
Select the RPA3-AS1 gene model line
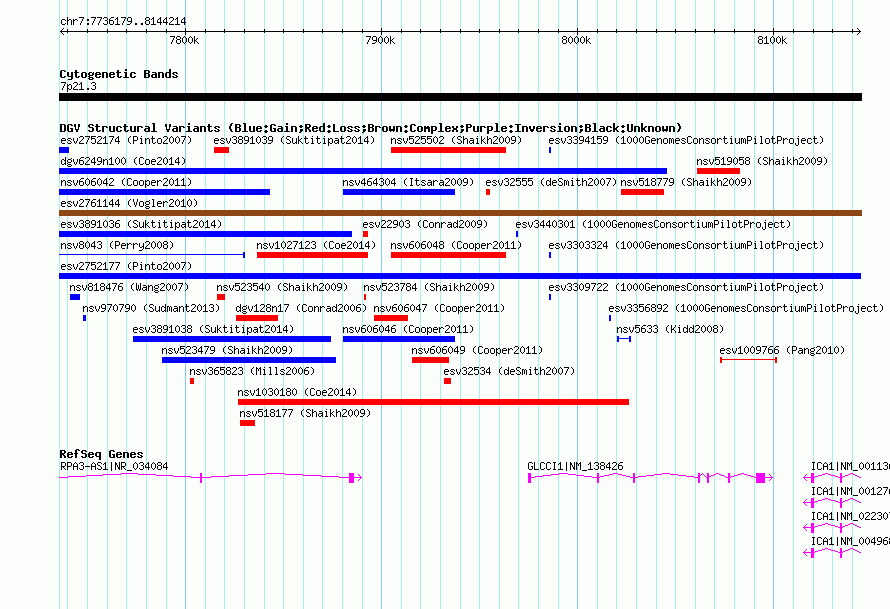[211, 478]
